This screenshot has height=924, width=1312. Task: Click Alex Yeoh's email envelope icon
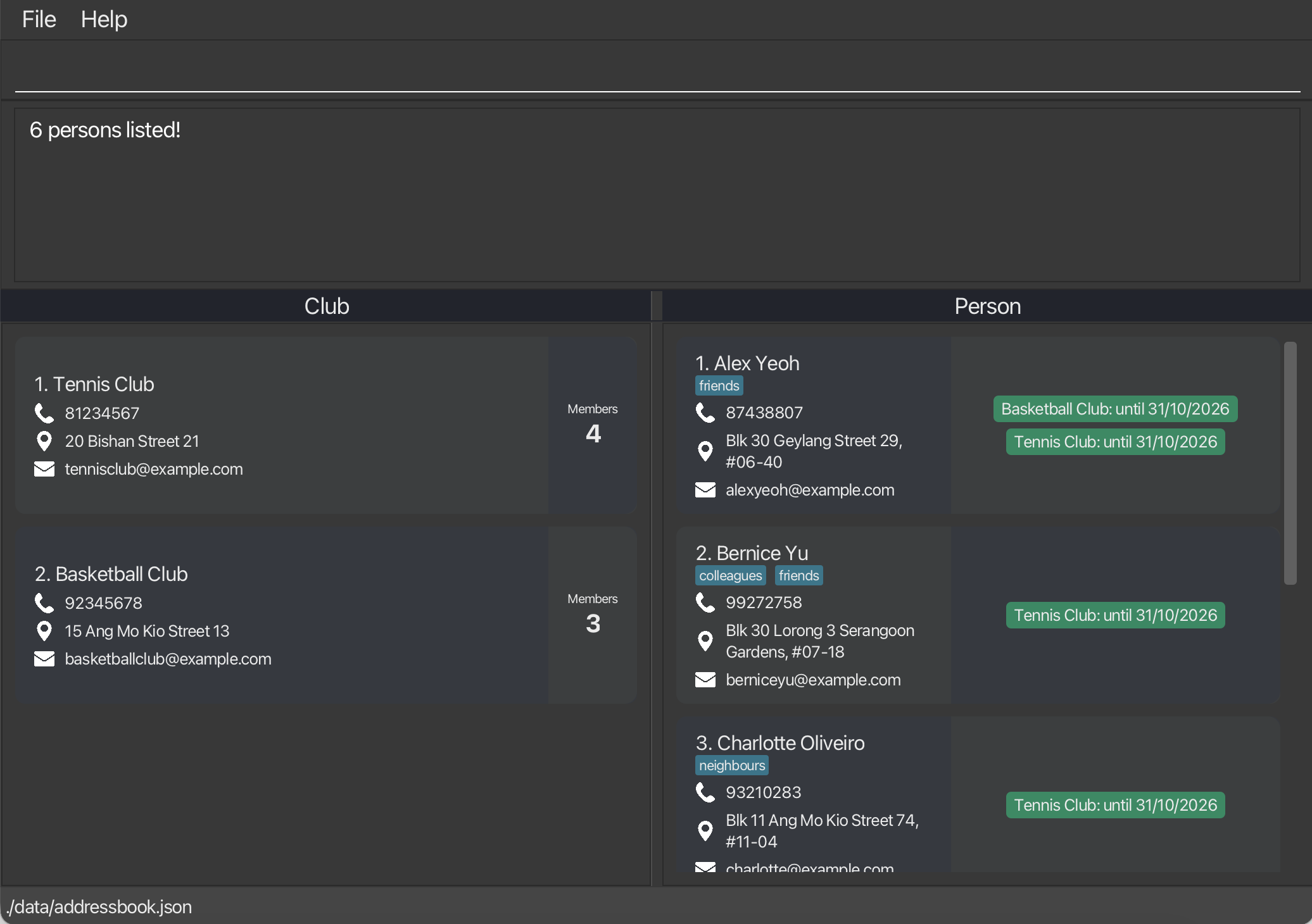(x=705, y=490)
